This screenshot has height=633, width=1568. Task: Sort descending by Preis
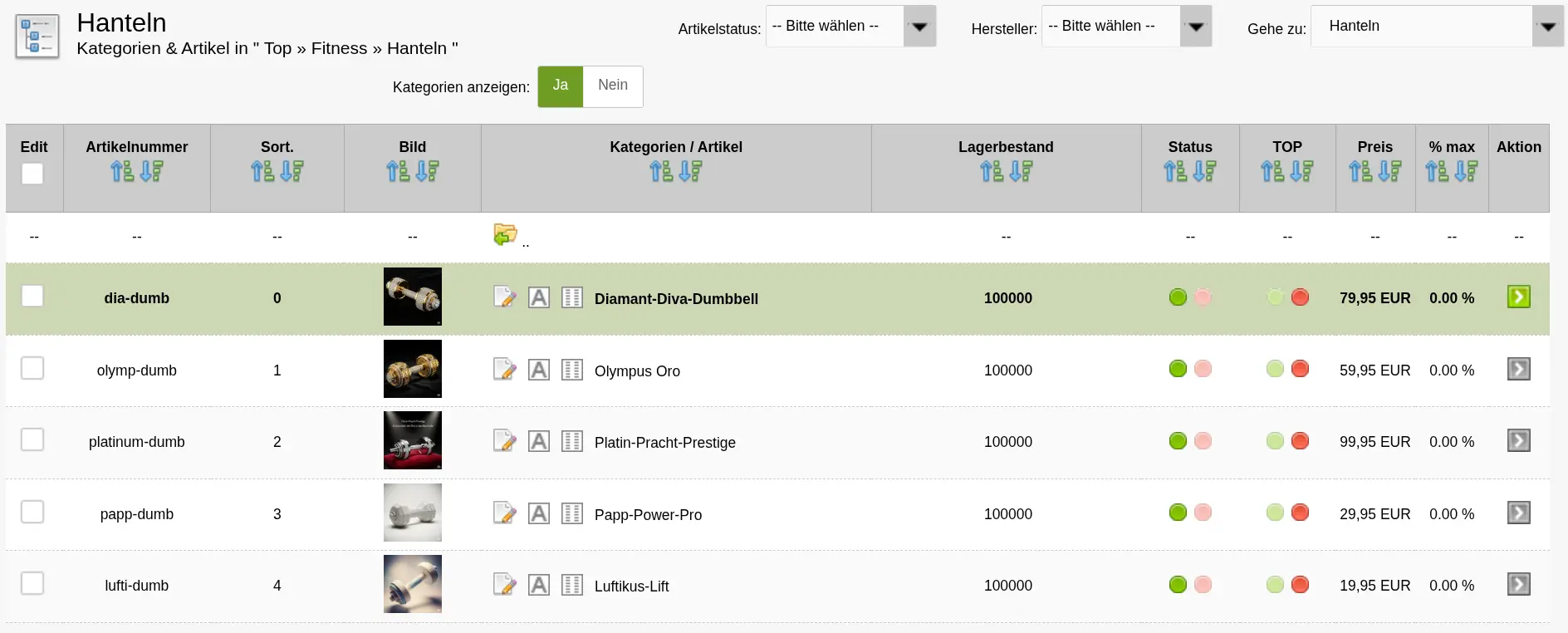point(1389,172)
